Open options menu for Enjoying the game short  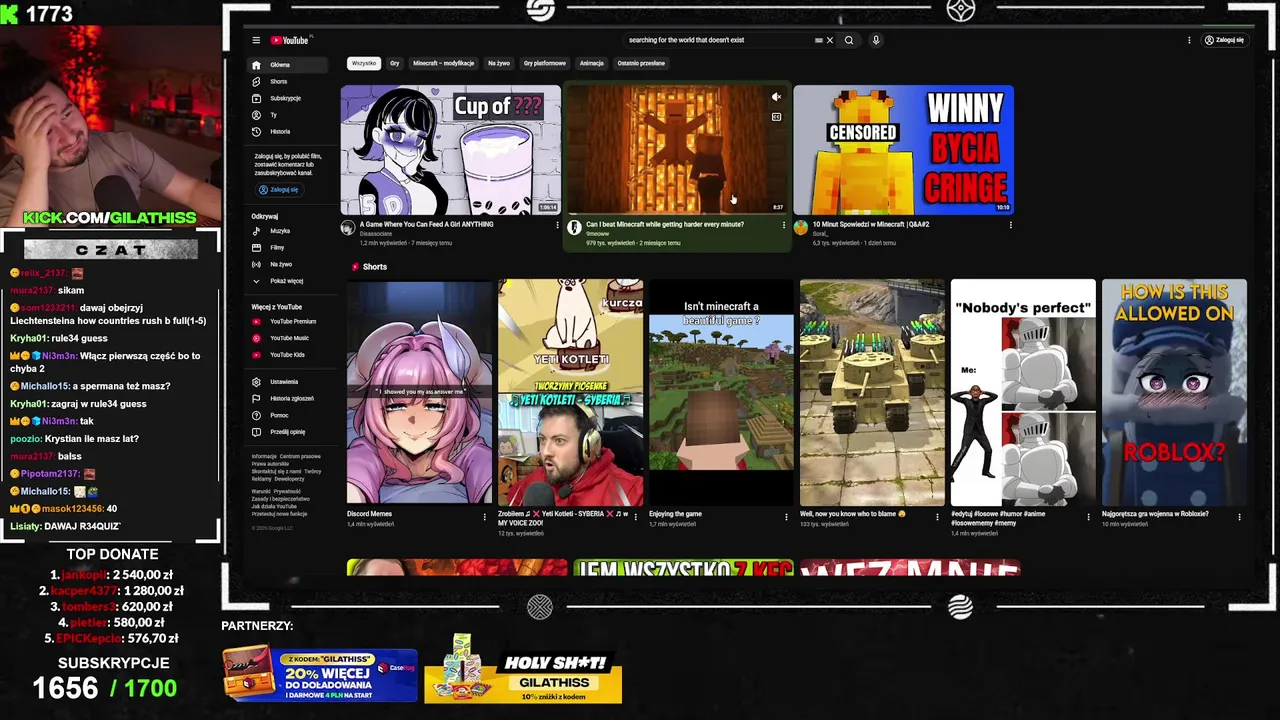pos(786,517)
